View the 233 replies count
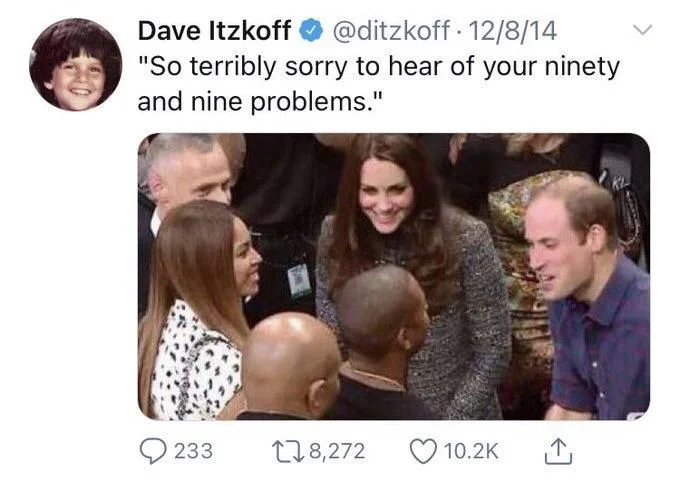 (193, 451)
